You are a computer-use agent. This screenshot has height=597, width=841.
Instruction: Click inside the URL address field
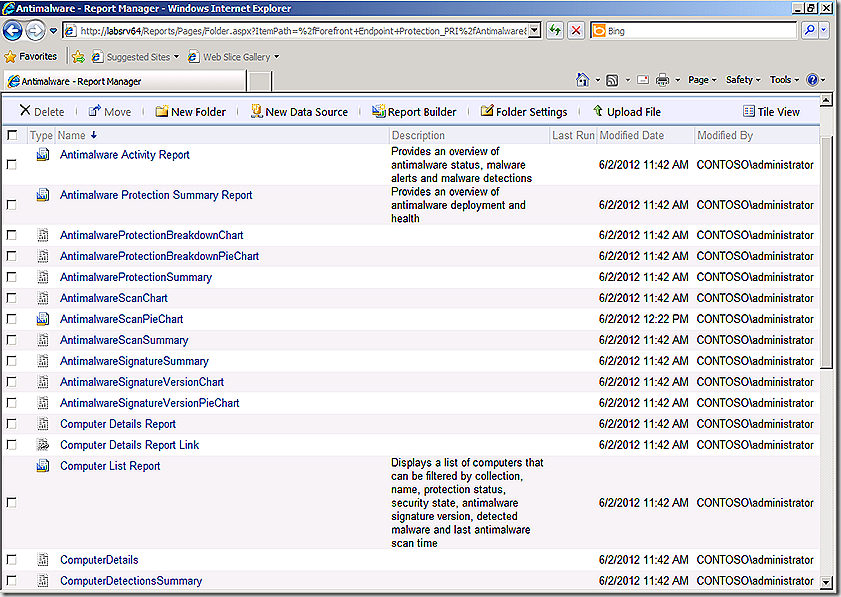point(303,31)
